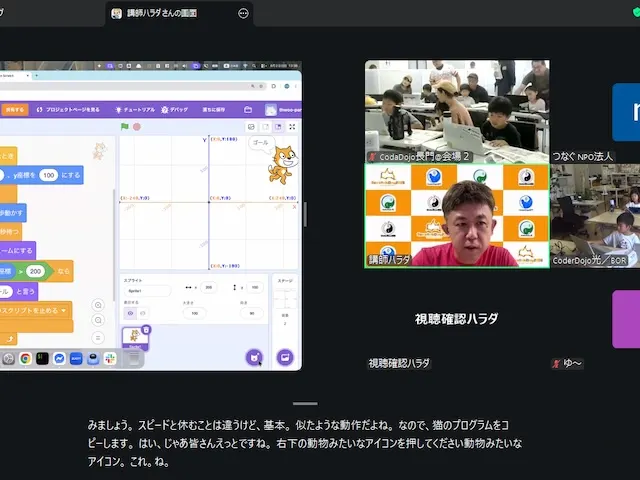Open Terminal from the shared Mac dock
This screenshot has height=480, width=640.
coord(42,358)
